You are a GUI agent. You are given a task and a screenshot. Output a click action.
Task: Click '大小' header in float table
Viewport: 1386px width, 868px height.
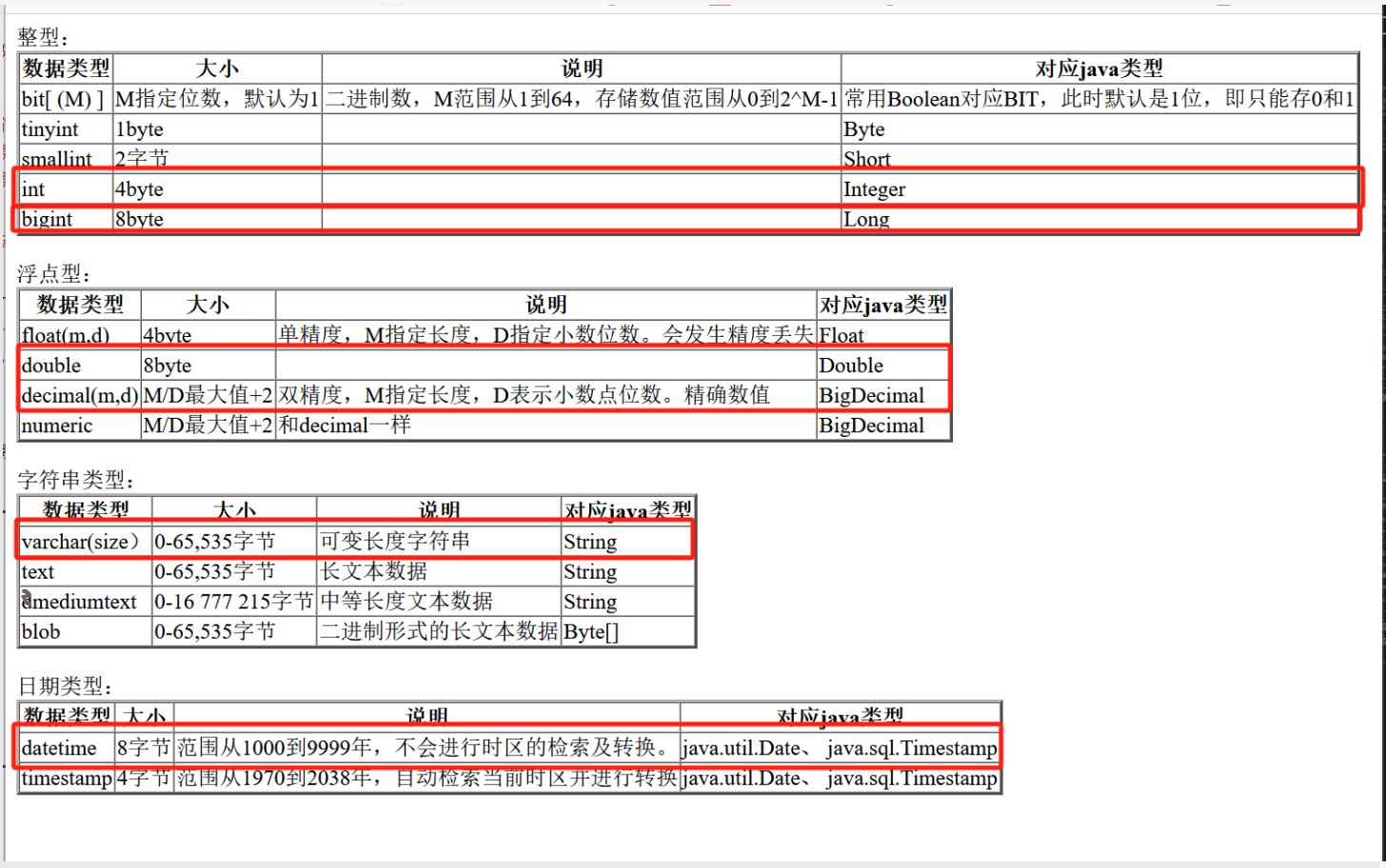point(208,305)
